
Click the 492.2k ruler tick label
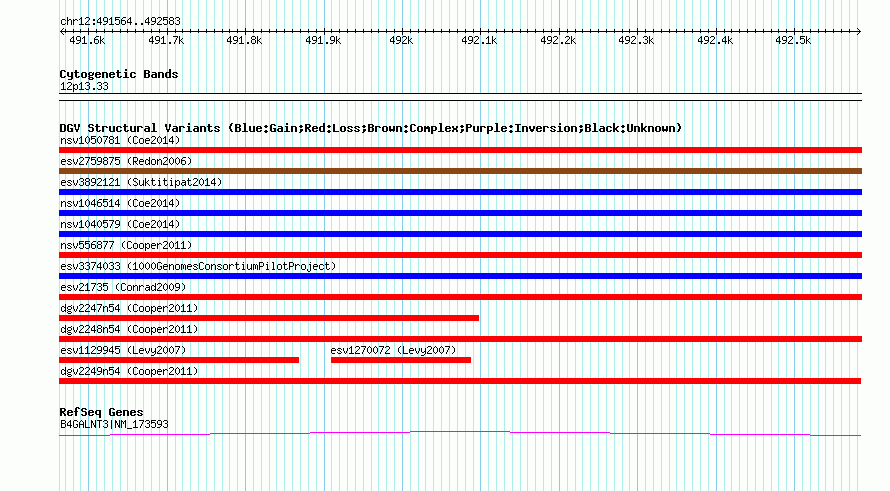[558, 40]
